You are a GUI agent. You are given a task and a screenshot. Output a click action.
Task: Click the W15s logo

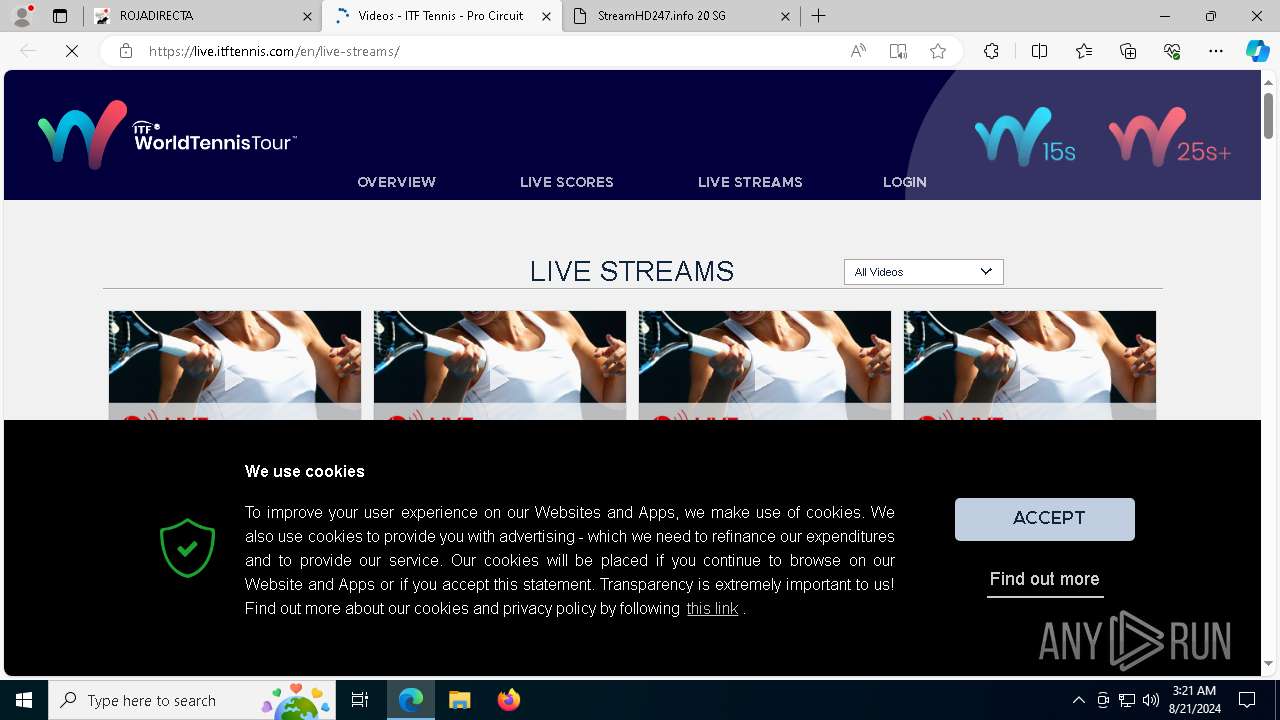tap(1025, 137)
